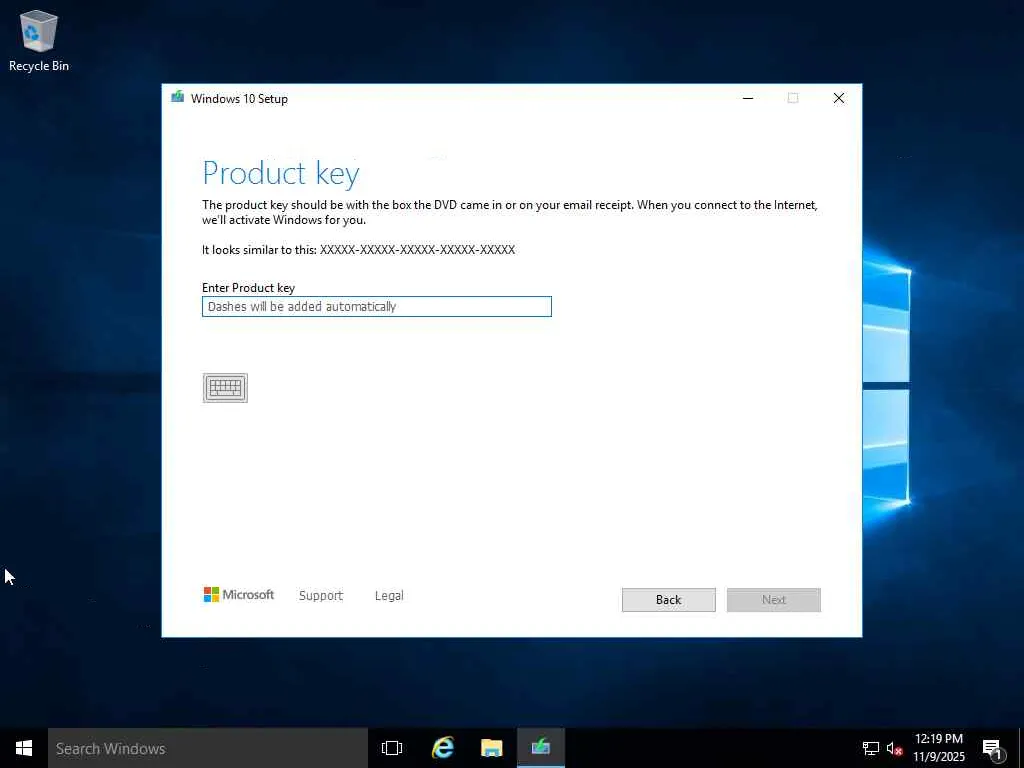The height and width of the screenshot is (768, 1024).
Task: Click the sample key XXXXX-XXXXX-XXXXX-XXXXX-XXXXX text
Action: click(417, 249)
